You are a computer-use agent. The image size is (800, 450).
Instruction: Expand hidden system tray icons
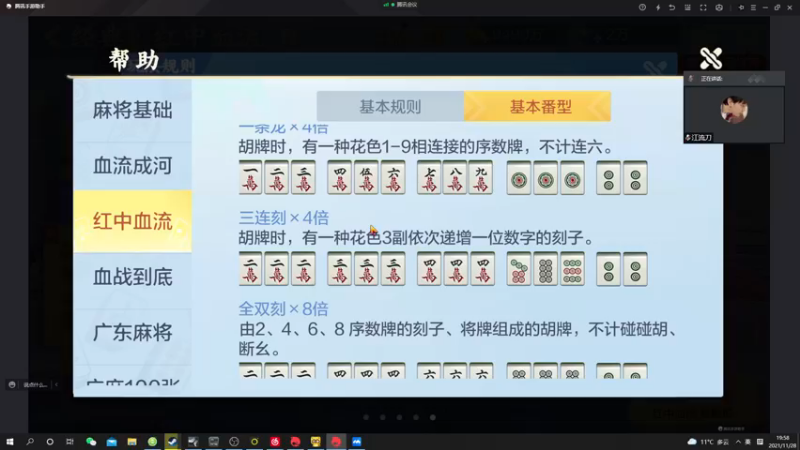[x=738, y=442]
